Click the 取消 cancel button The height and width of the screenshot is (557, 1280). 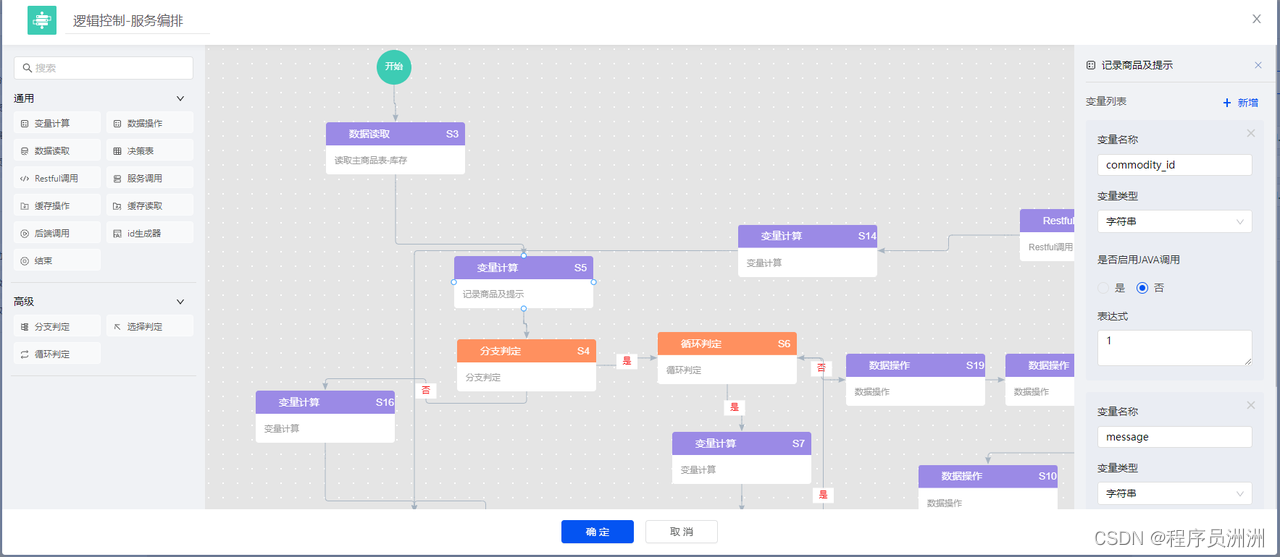(681, 532)
